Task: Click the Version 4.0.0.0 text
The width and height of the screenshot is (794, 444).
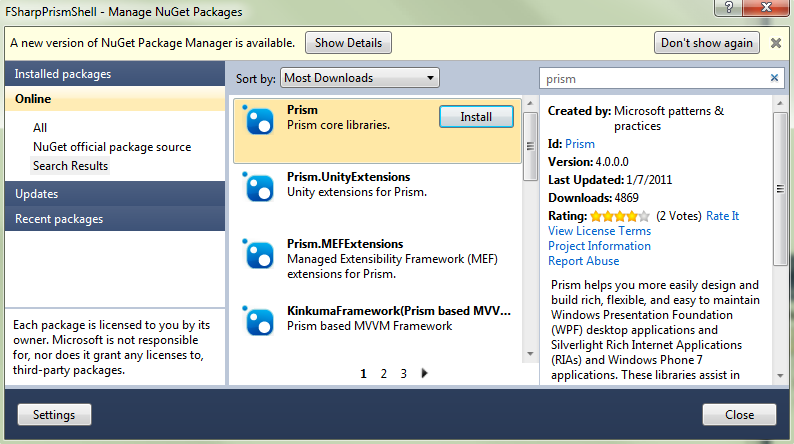Action: 588,162
